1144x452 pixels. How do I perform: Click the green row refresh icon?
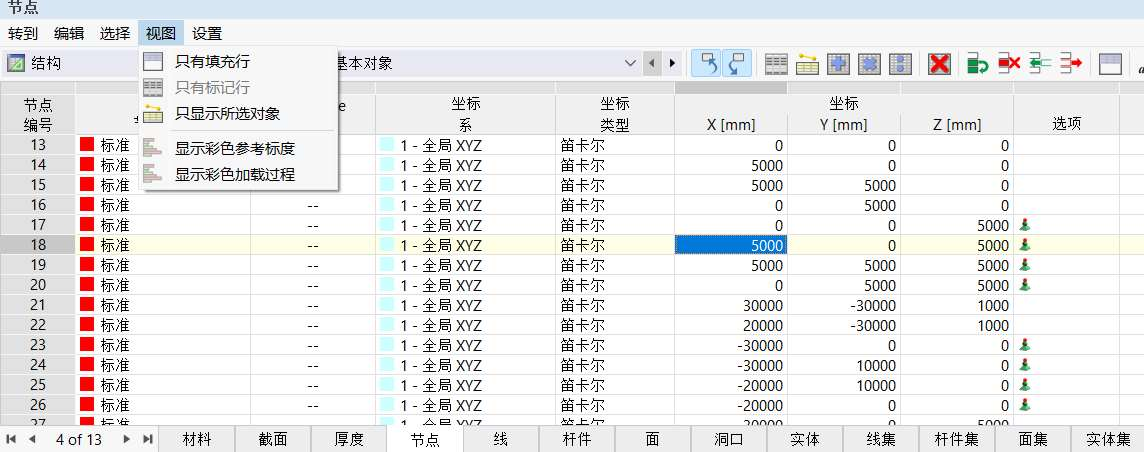click(x=978, y=64)
